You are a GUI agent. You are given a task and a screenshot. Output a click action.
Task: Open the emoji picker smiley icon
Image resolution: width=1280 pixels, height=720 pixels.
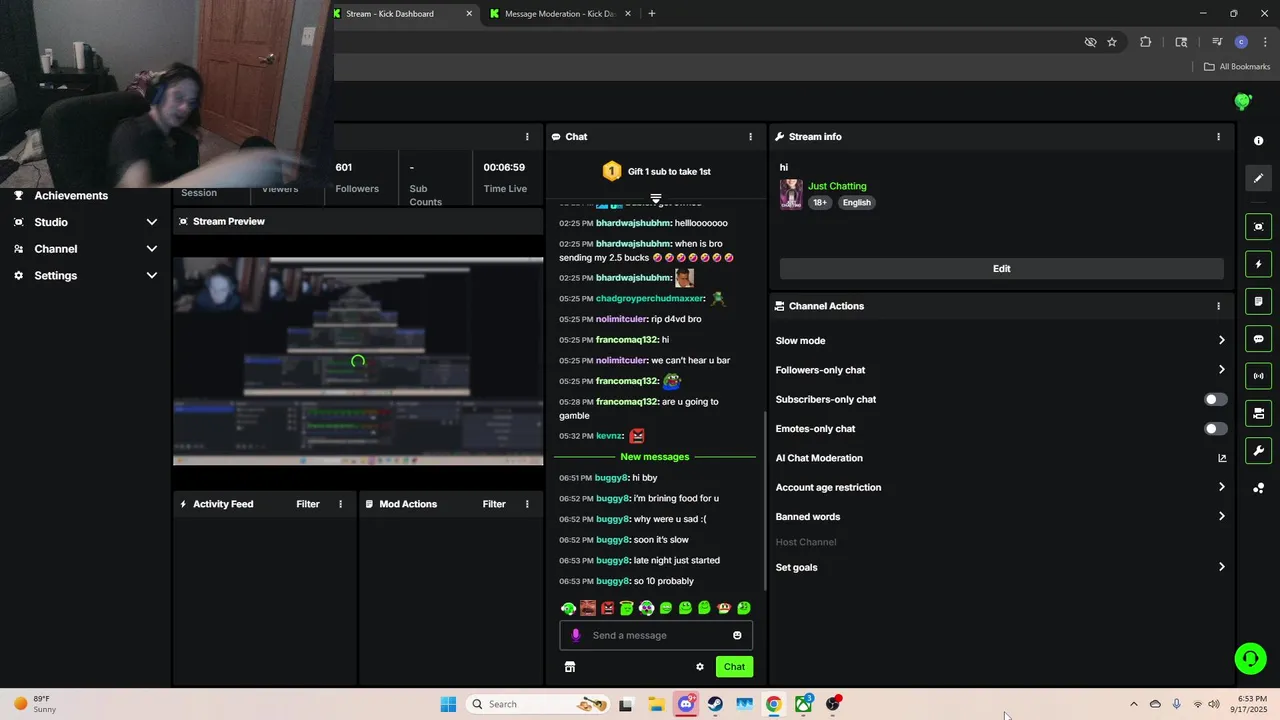[x=737, y=635]
